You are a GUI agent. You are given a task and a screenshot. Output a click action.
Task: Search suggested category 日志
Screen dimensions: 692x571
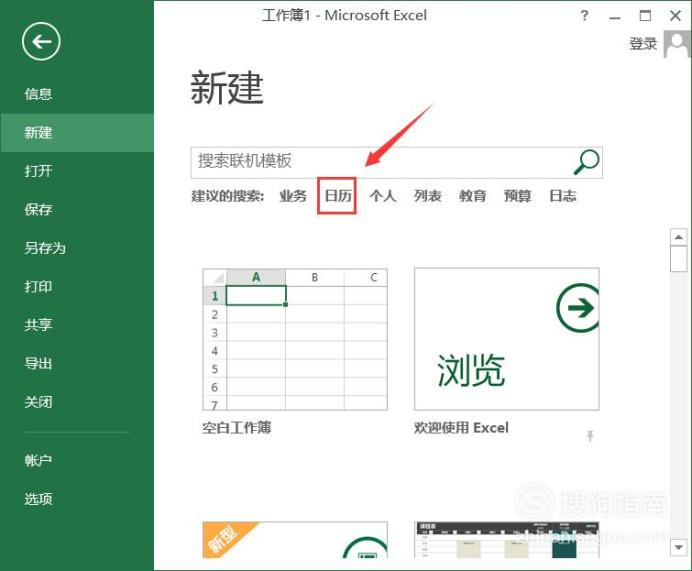(563, 196)
